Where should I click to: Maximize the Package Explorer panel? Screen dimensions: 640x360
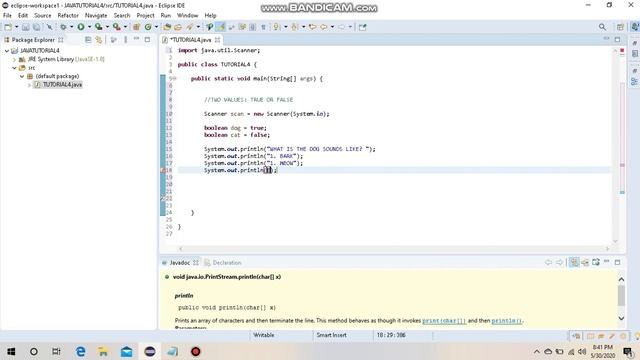pyautogui.click(x=147, y=40)
